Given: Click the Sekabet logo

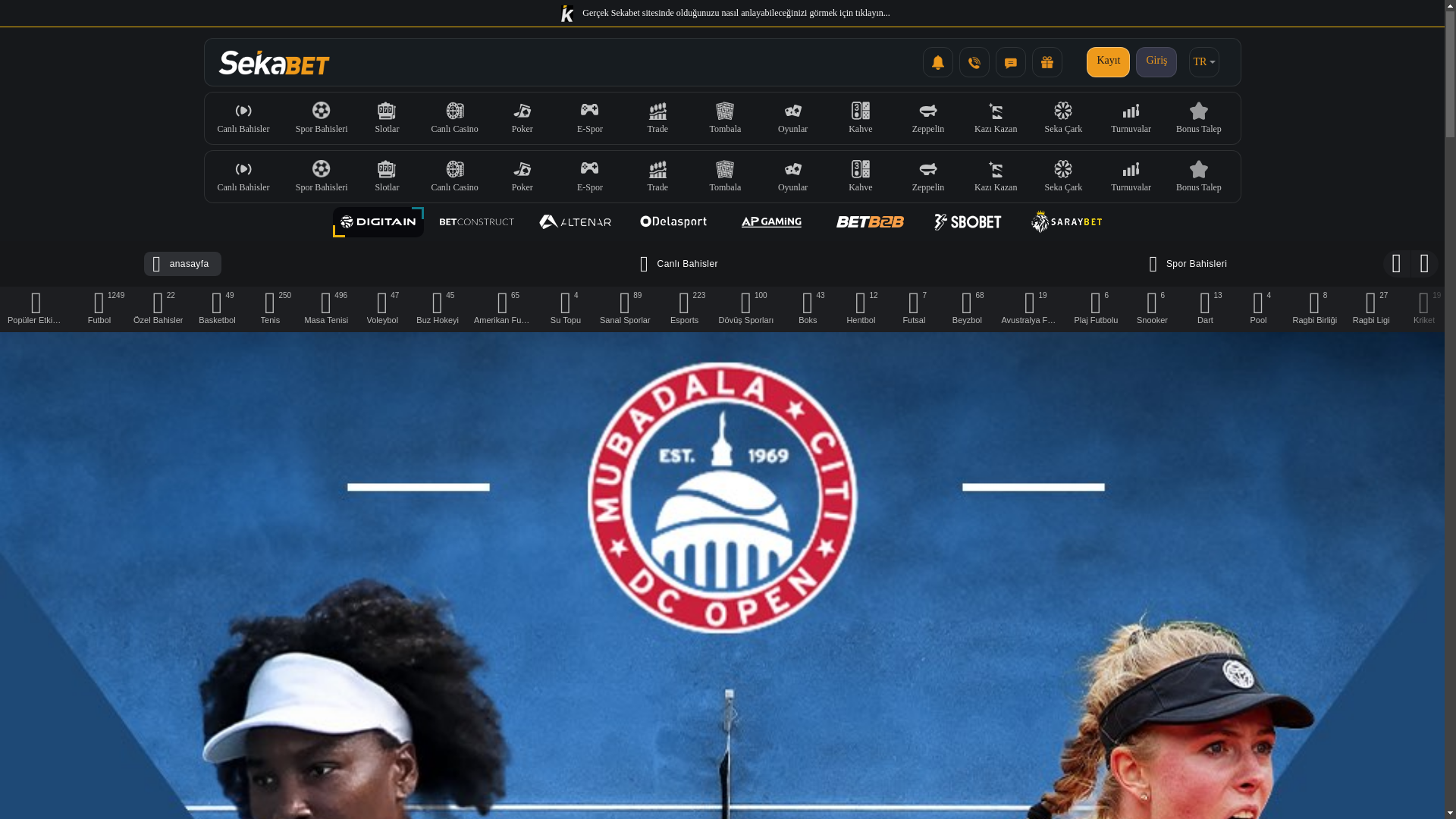Looking at the screenshot, I should click(x=274, y=62).
